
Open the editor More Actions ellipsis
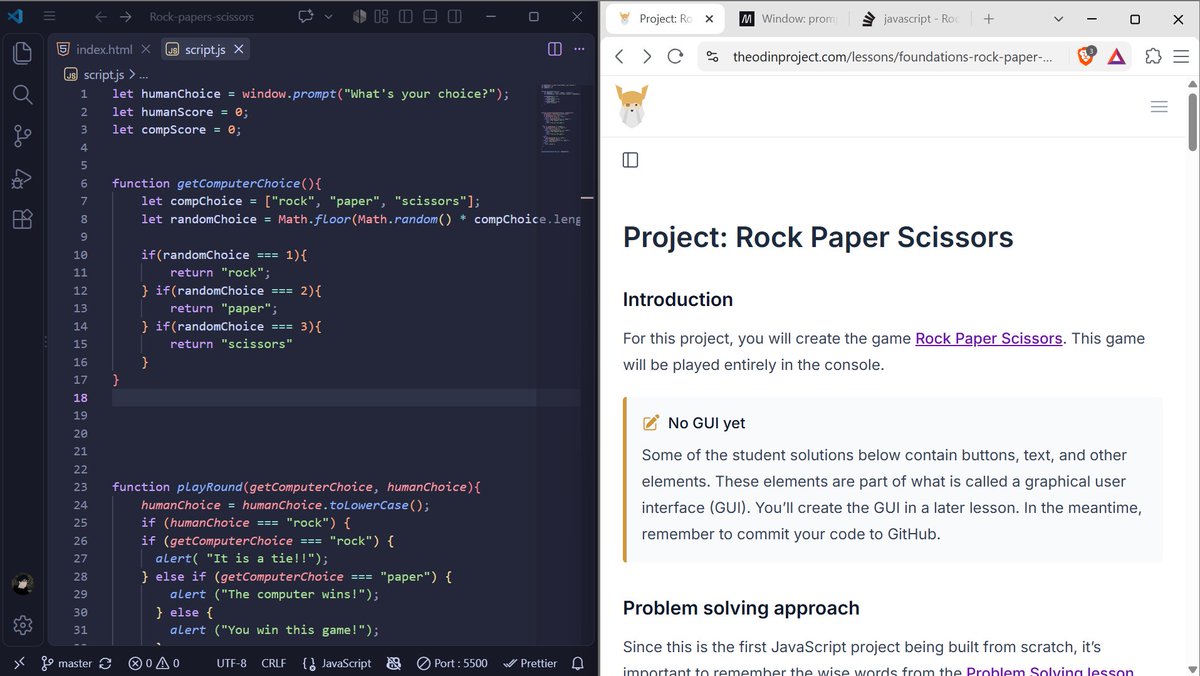click(580, 49)
